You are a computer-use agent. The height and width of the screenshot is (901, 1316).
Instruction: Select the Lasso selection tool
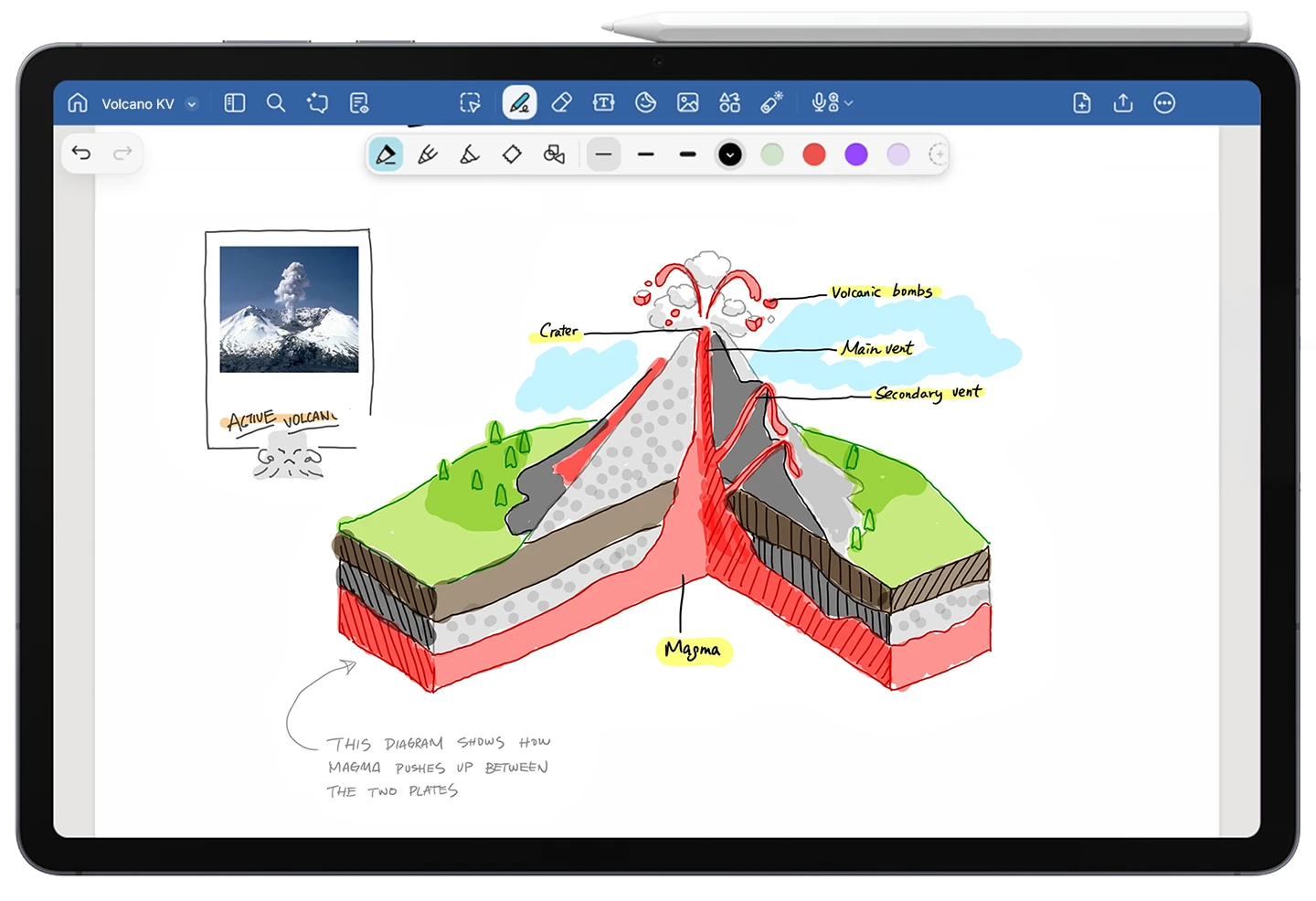coord(470,103)
